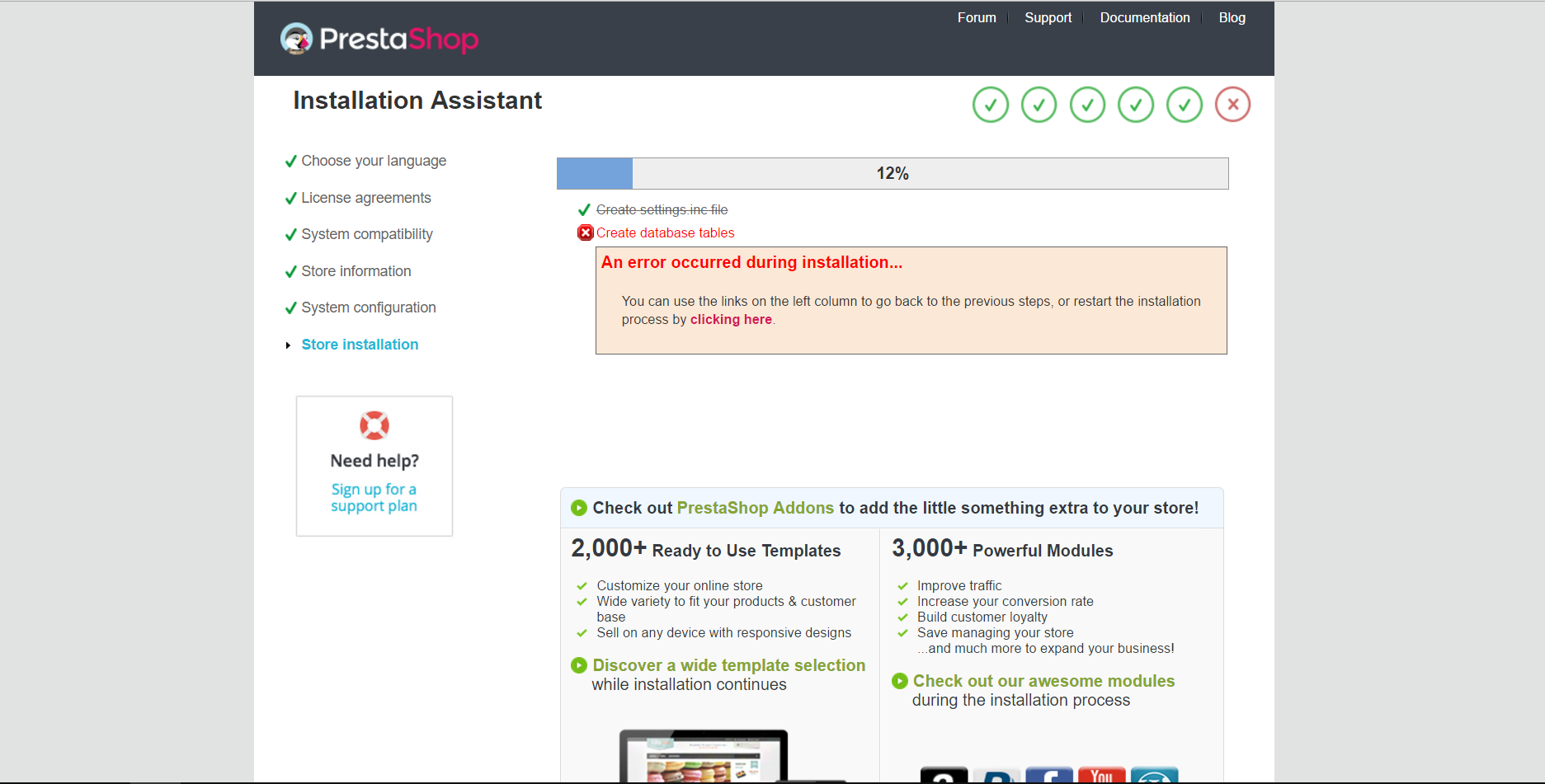Click the checkmark beside System compatibility
Image resolution: width=1545 pixels, height=784 pixels.
[290, 235]
